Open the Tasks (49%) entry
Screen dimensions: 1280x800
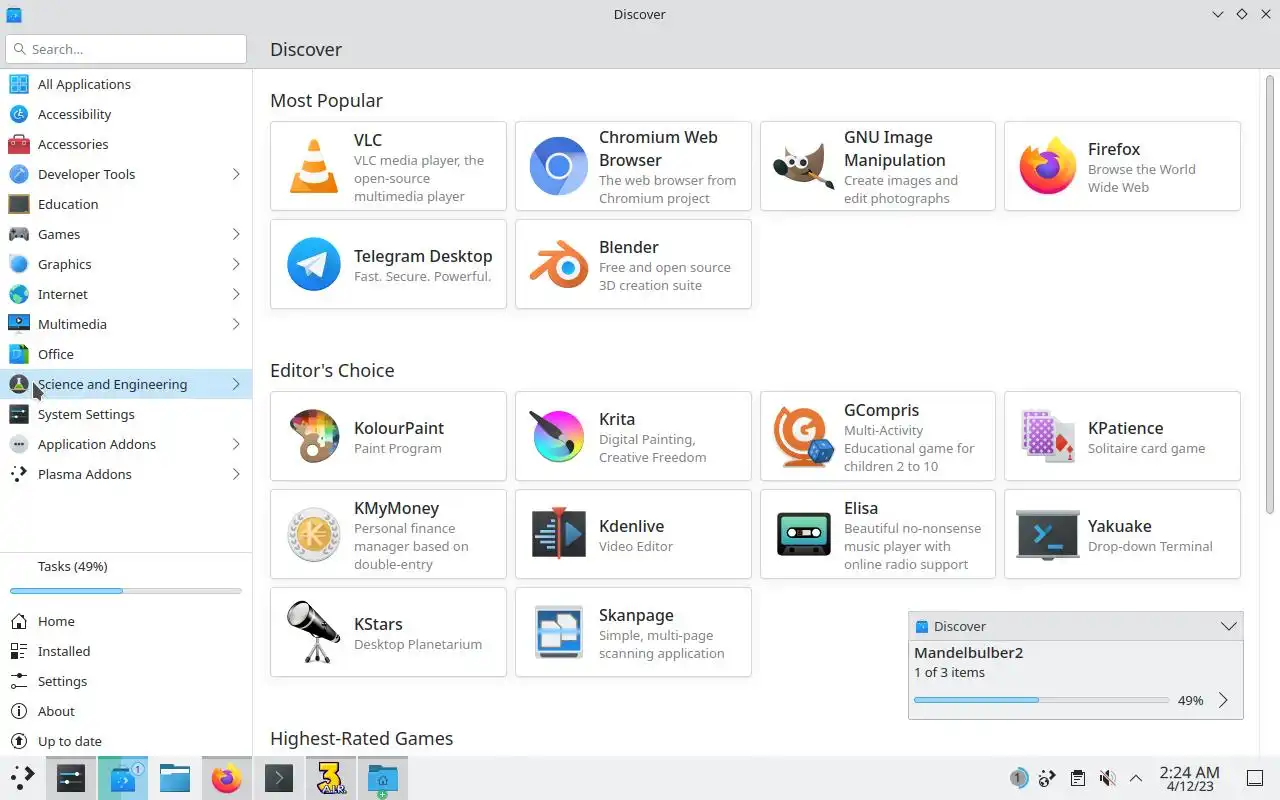click(x=72, y=566)
